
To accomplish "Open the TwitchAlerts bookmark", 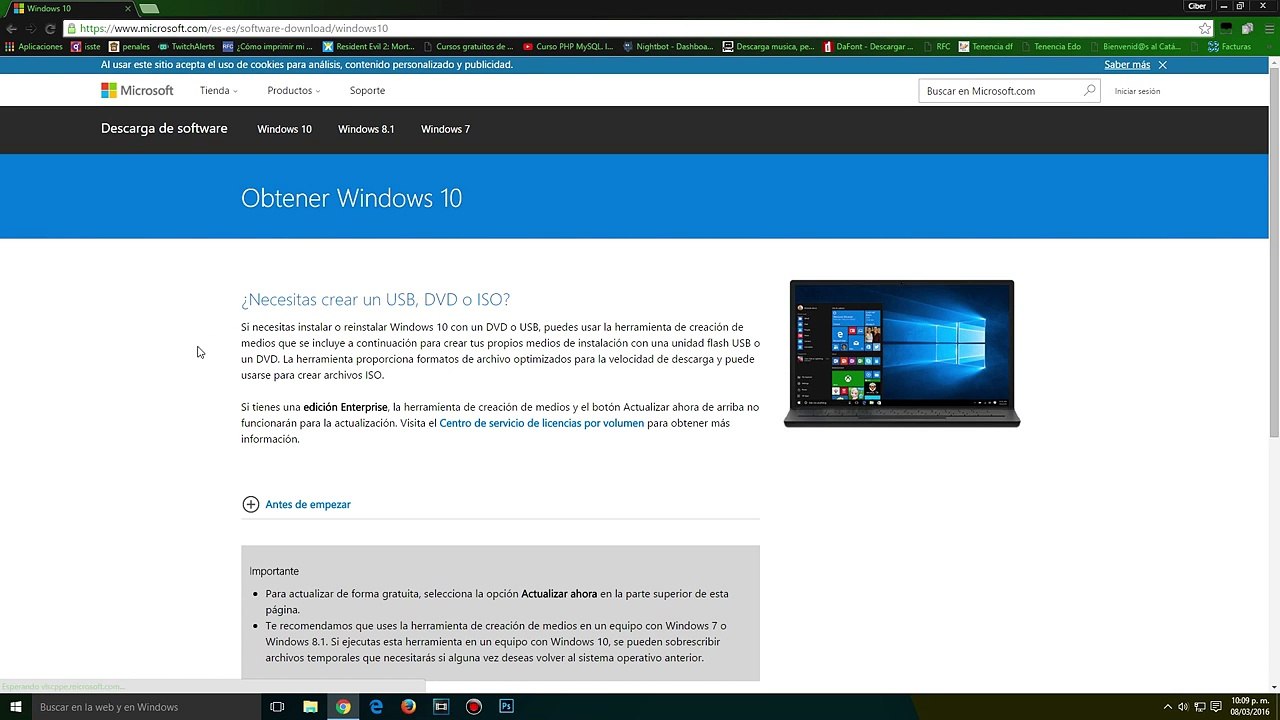I will 186,46.
